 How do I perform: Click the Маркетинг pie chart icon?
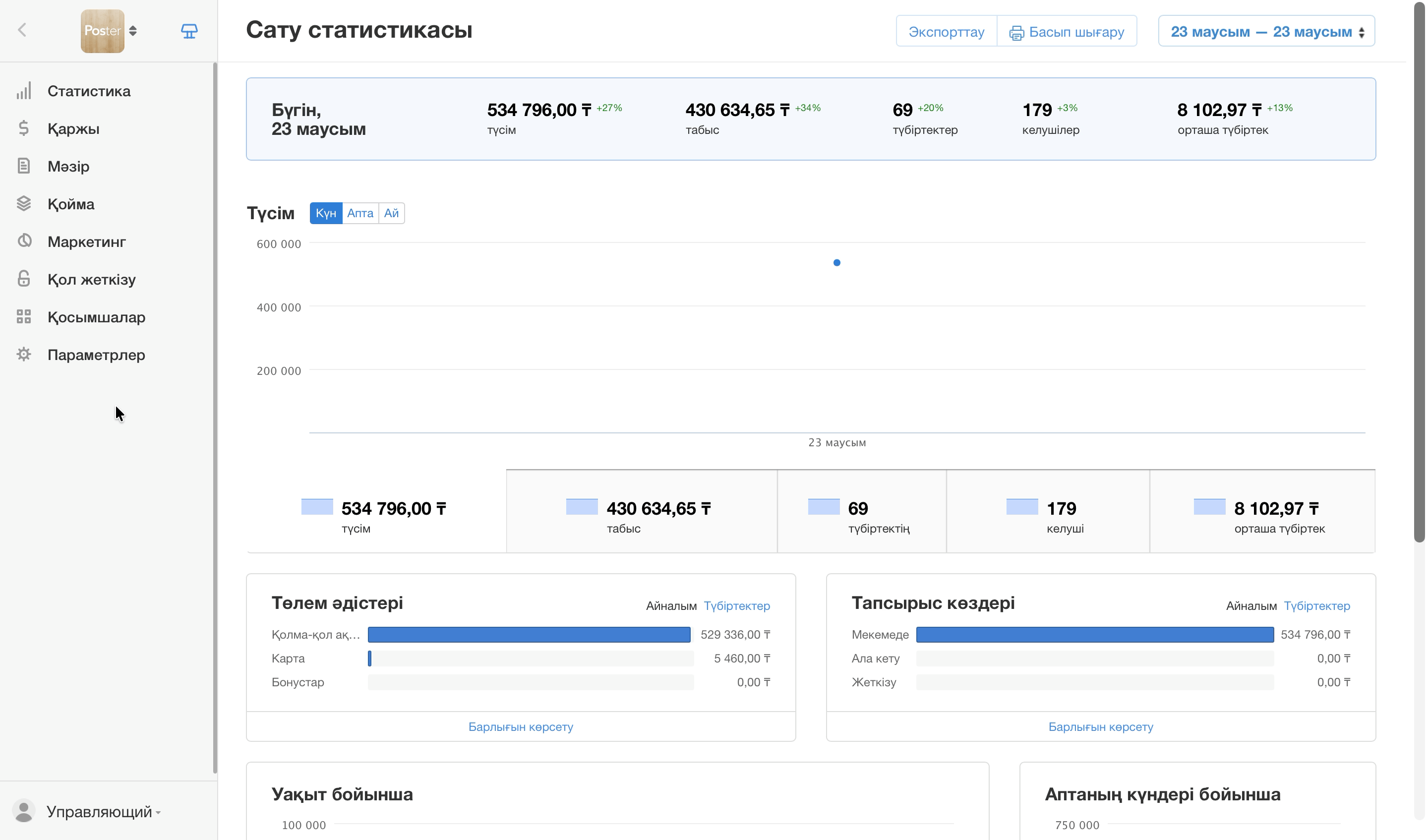[24, 241]
